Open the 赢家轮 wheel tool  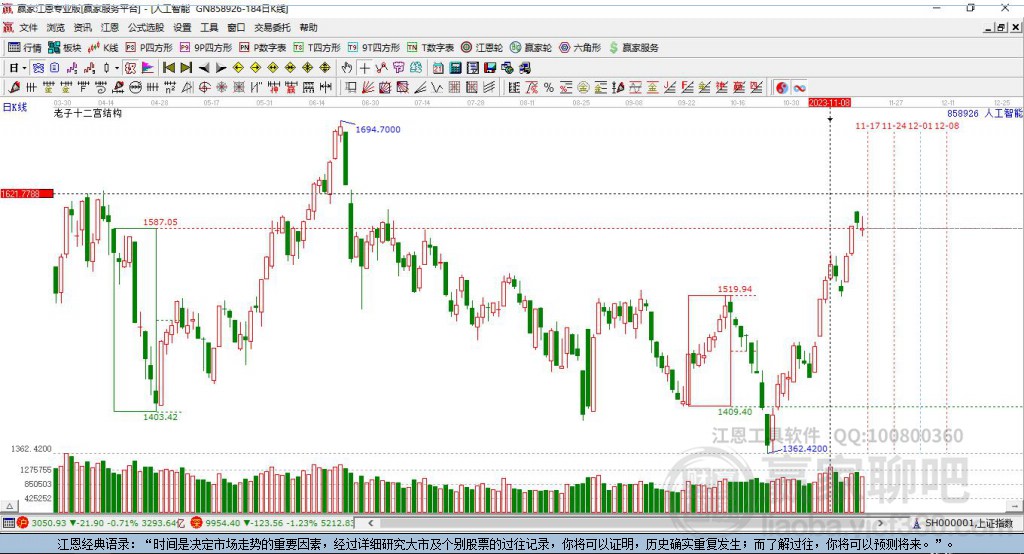coord(531,48)
